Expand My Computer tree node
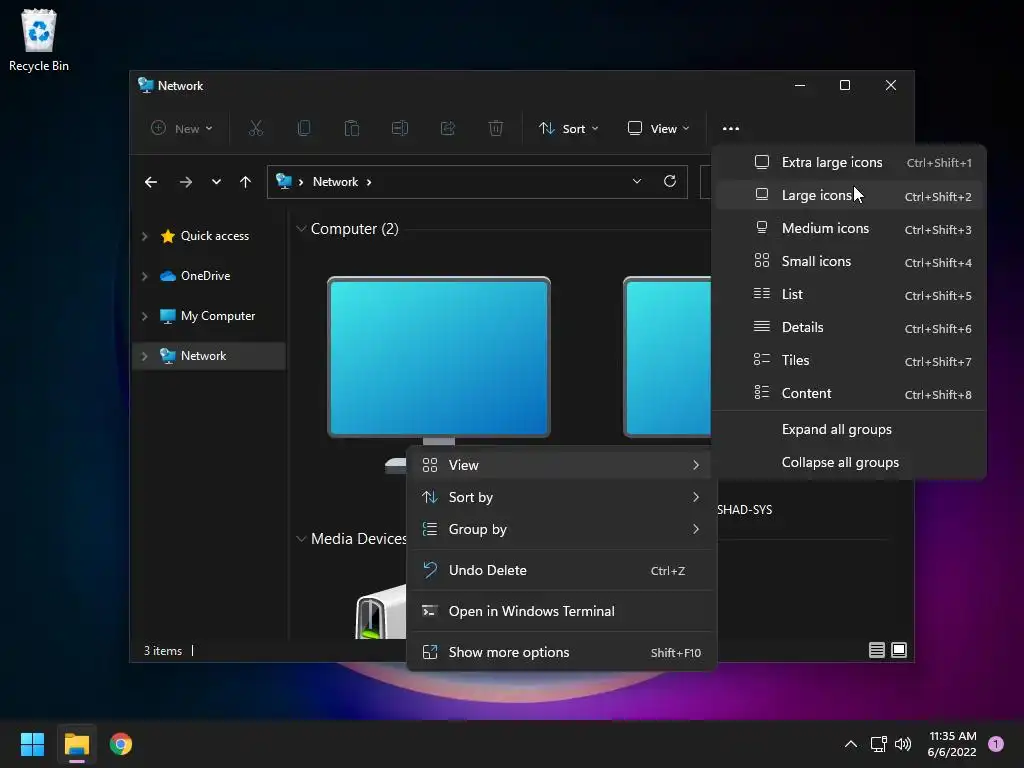This screenshot has width=1024, height=768. click(x=145, y=316)
